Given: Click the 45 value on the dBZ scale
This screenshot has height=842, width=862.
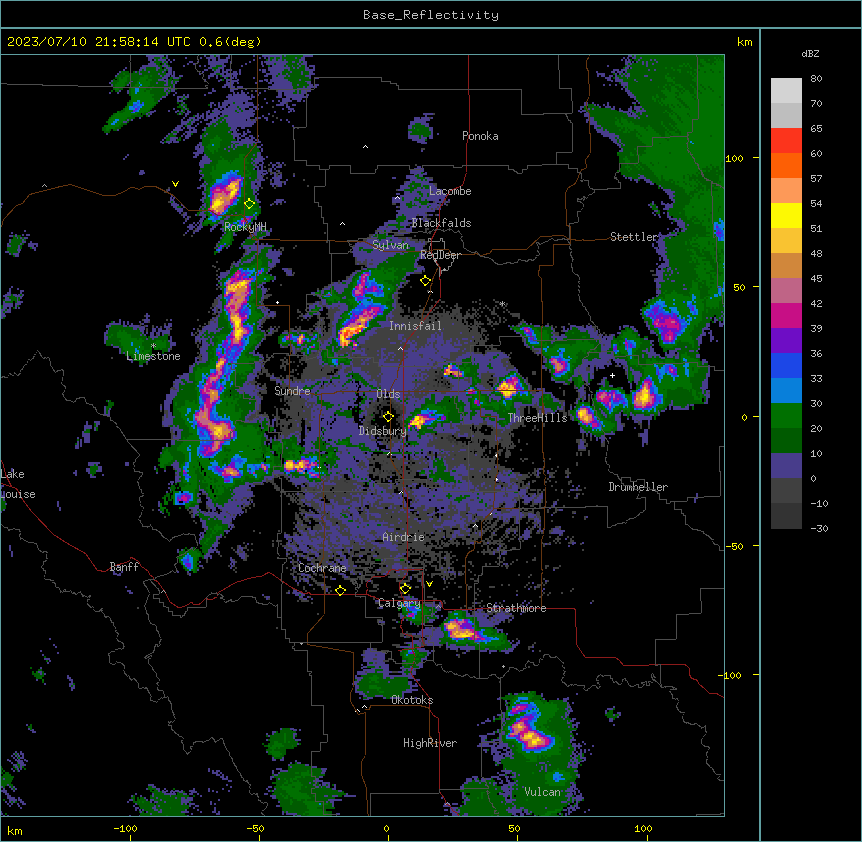Looking at the screenshot, I should [816, 279].
